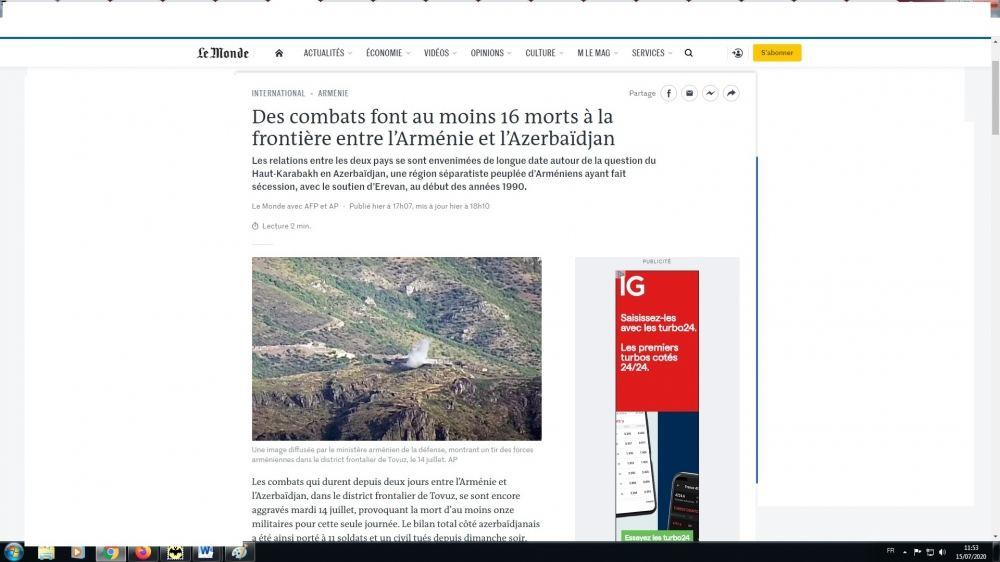
Task: Click the account login icon
Action: coord(737,53)
